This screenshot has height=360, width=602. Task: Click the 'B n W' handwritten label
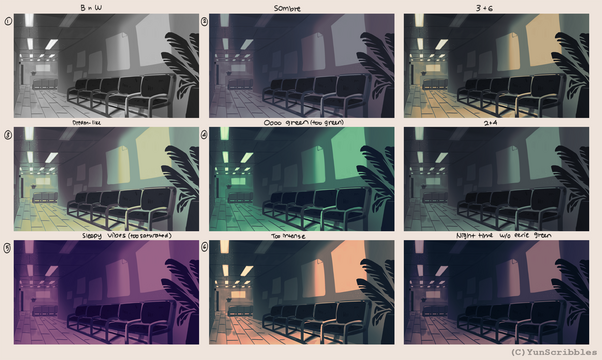[x=91, y=7]
